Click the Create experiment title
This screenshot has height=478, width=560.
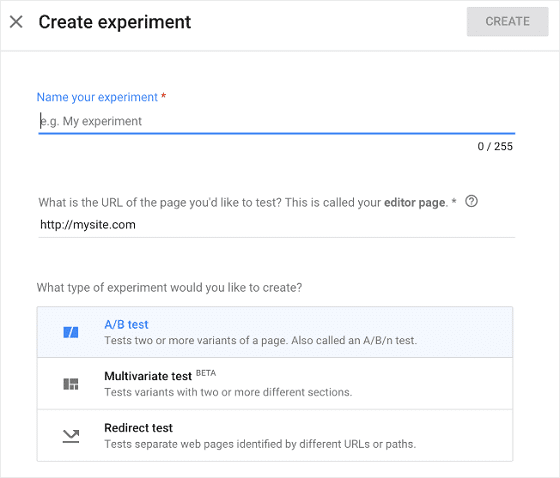[115, 22]
